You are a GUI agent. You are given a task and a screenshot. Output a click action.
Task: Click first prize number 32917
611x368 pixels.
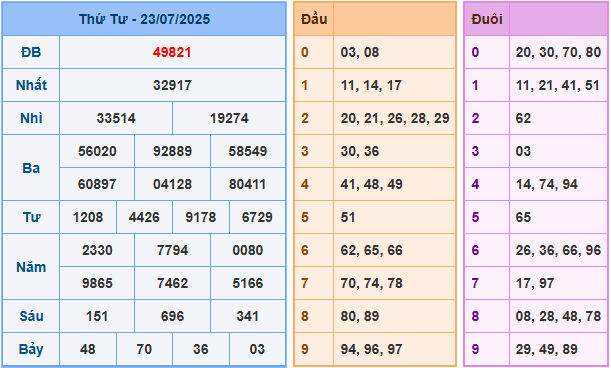coord(172,85)
